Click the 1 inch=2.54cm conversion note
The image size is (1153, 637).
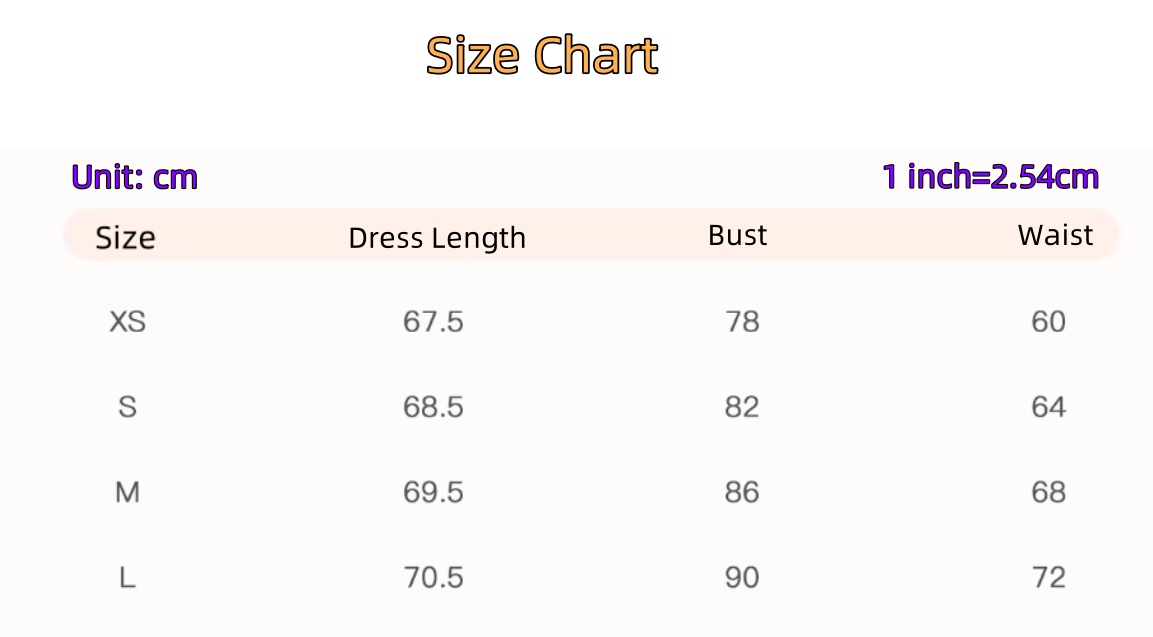tap(990, 177)
